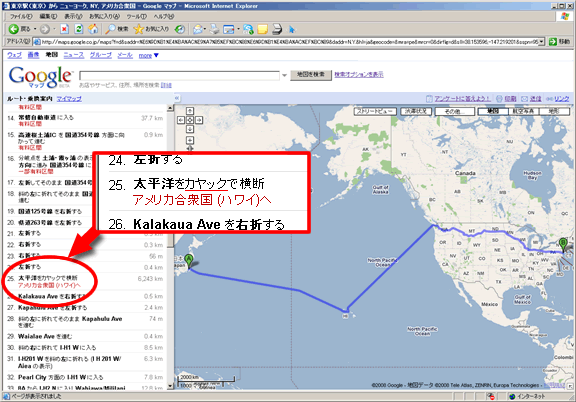Open グループ link in top navigation
Screen dimensions: 576x402
coord(101,55)
